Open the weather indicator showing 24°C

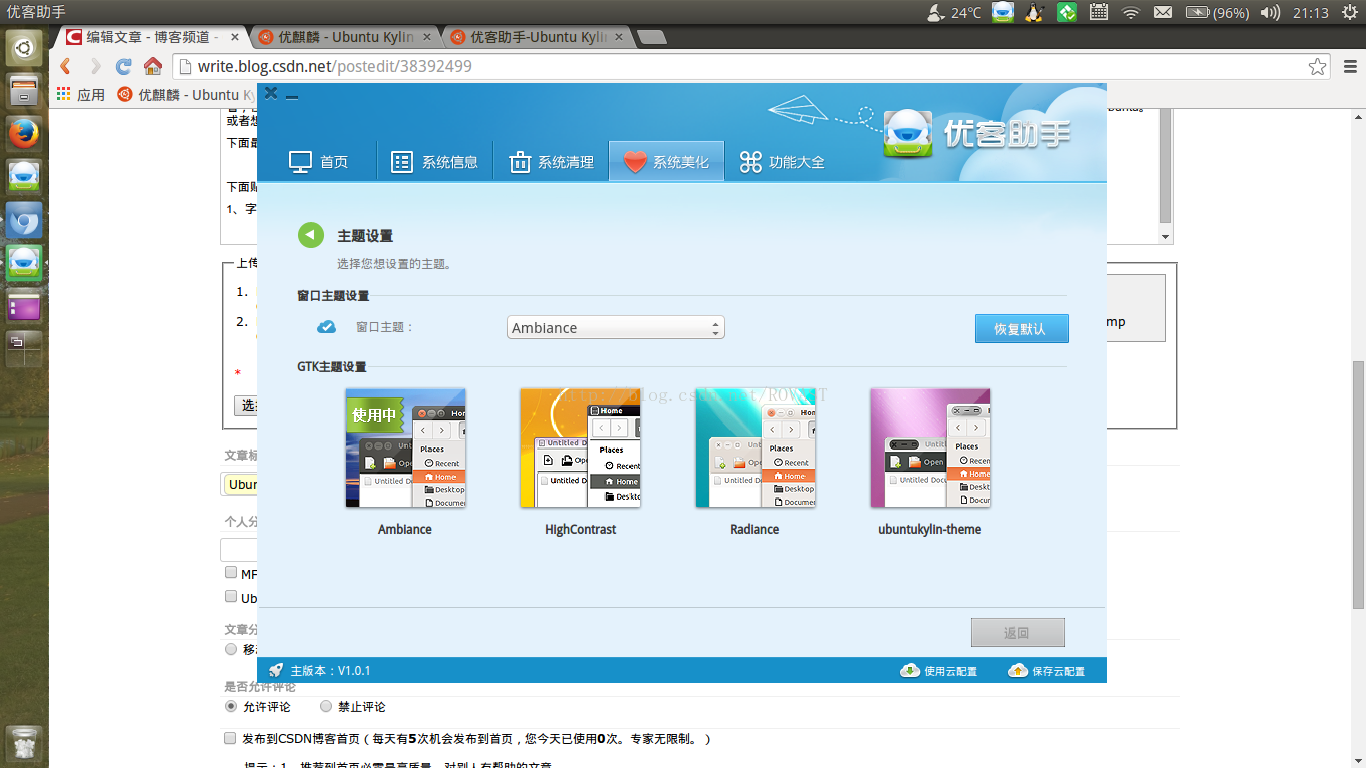(954, 12)
